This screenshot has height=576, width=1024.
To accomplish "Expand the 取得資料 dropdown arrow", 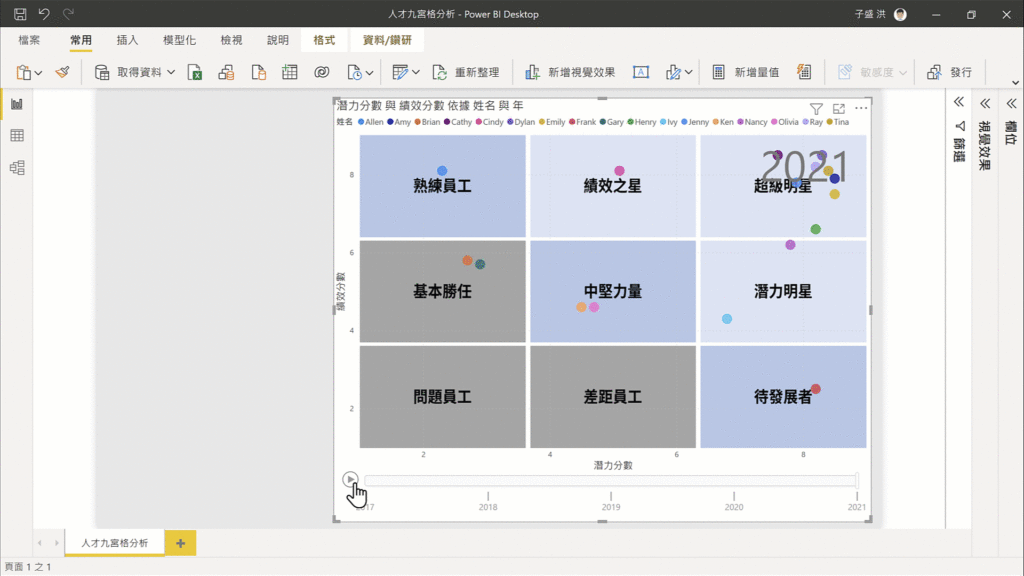I will 171,72.
